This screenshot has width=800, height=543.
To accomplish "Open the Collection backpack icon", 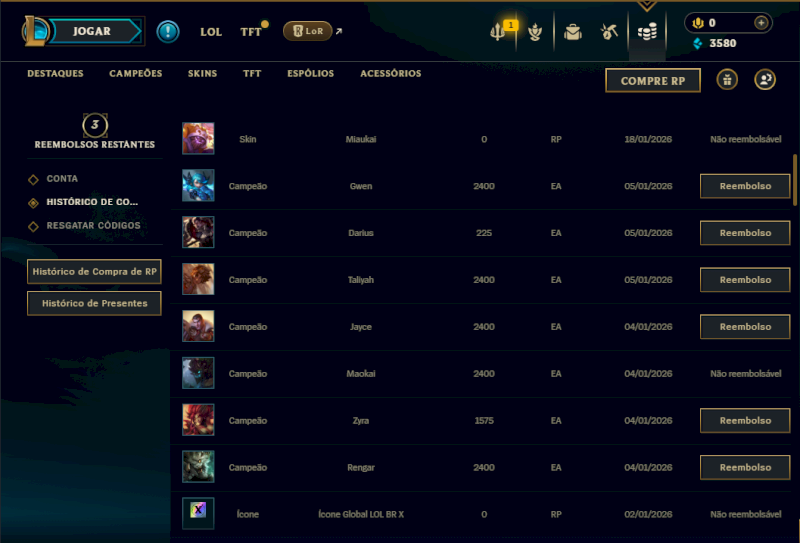I will 572,32.
